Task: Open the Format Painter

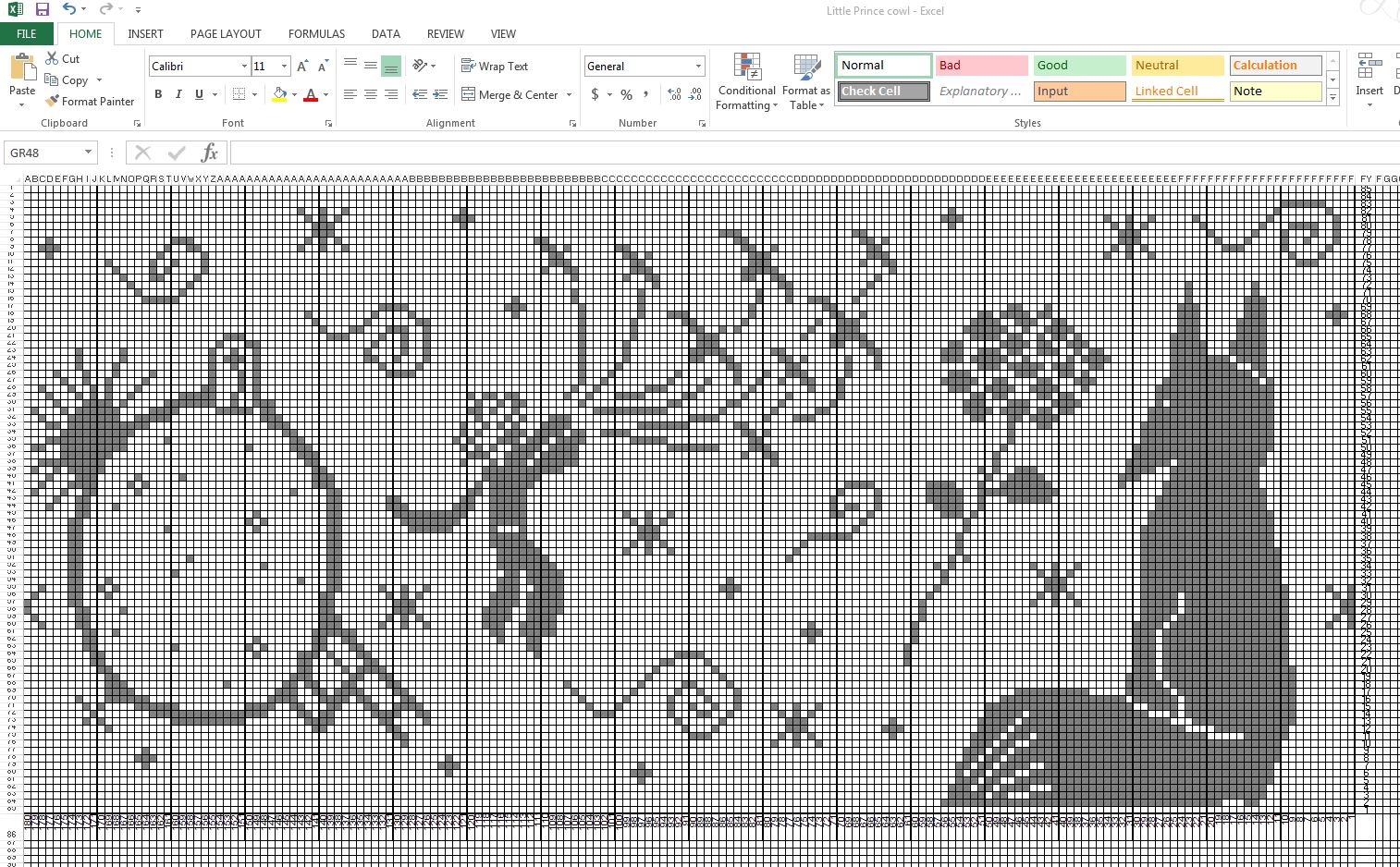Action: click(x=90, y=101)
